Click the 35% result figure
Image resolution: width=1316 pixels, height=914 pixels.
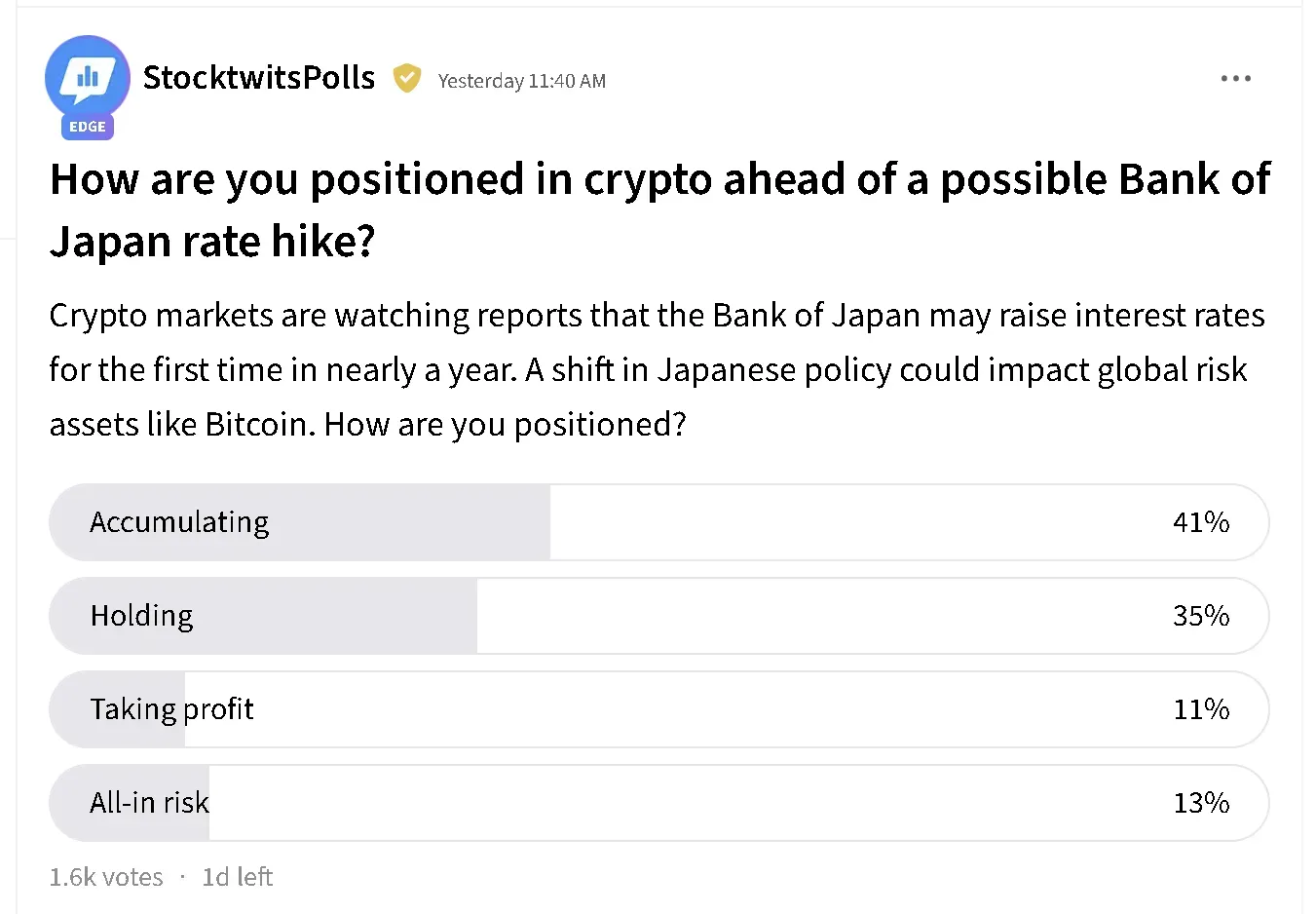tap(1200, 616)
